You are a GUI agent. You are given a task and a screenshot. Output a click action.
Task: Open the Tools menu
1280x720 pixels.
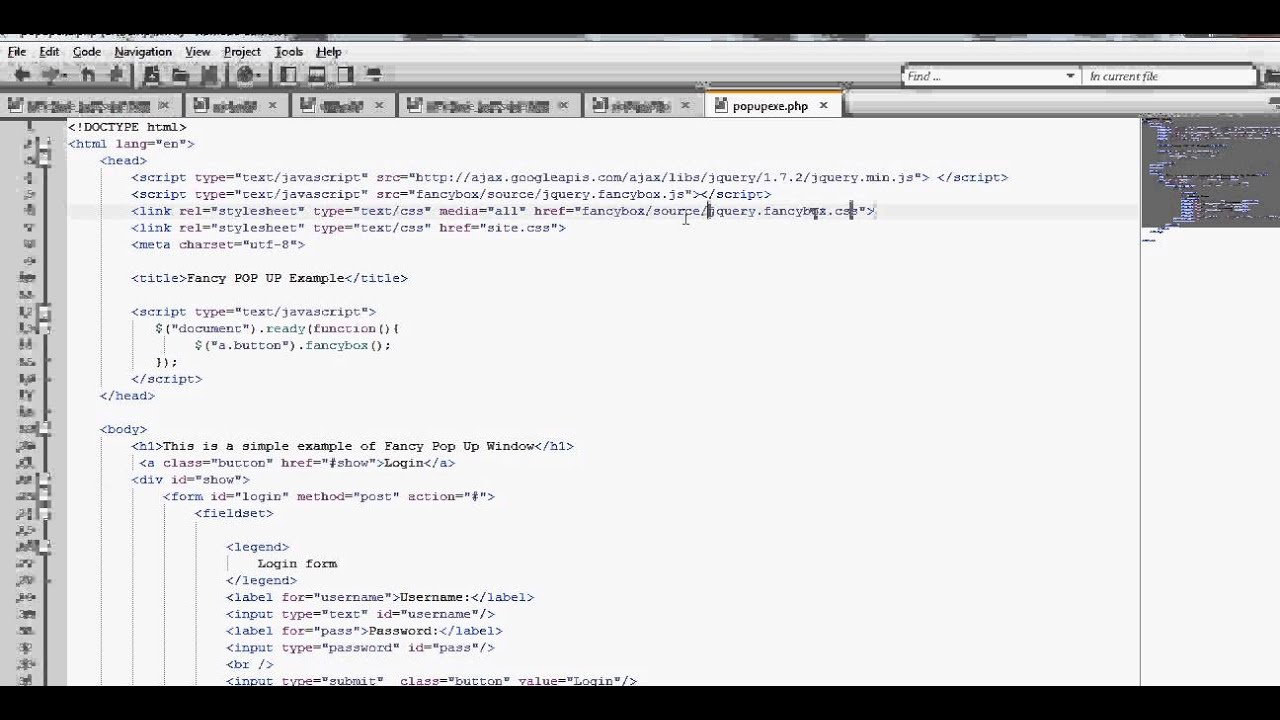(x=288, y=52)
